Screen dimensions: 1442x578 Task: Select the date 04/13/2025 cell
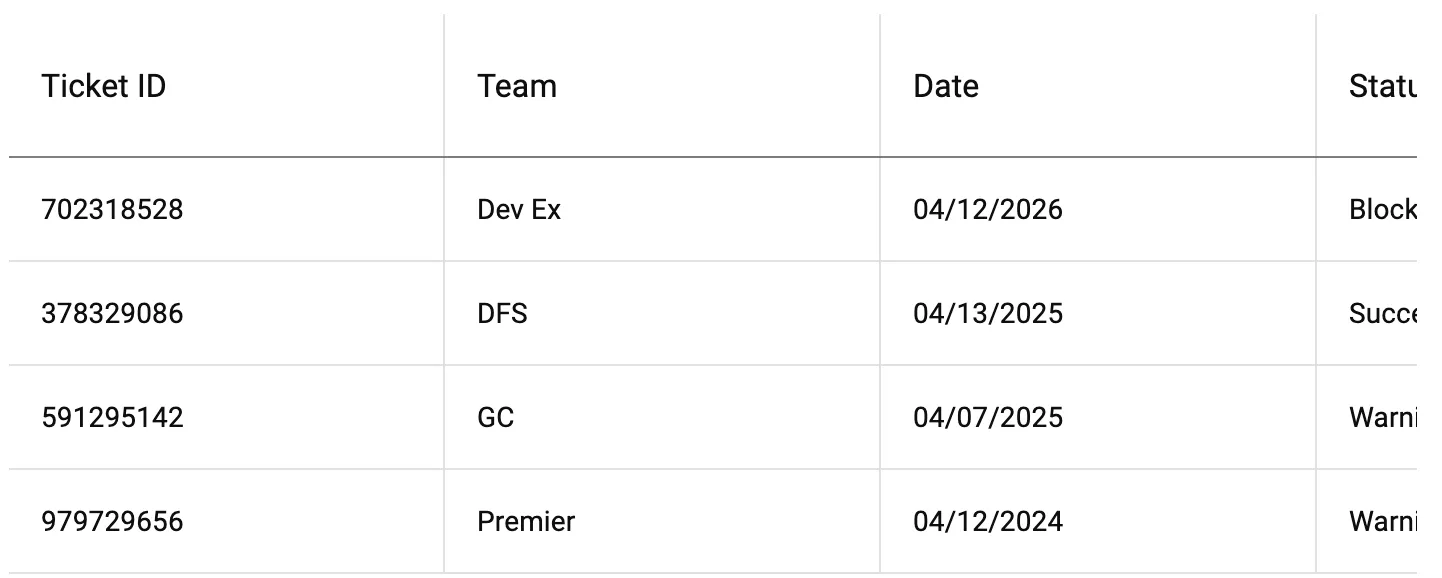pos(988,314)
